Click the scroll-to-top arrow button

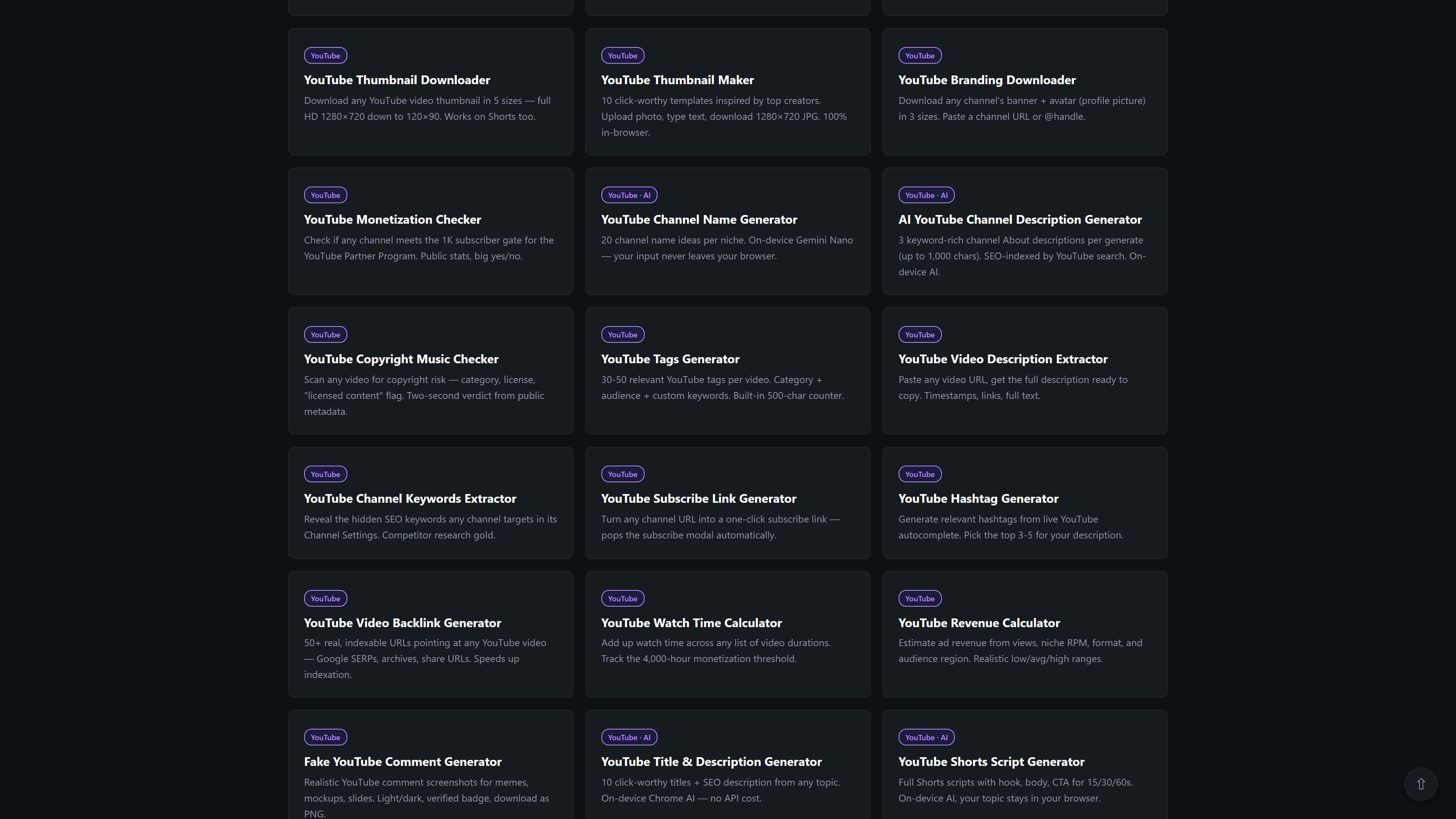pos(1420,784)
